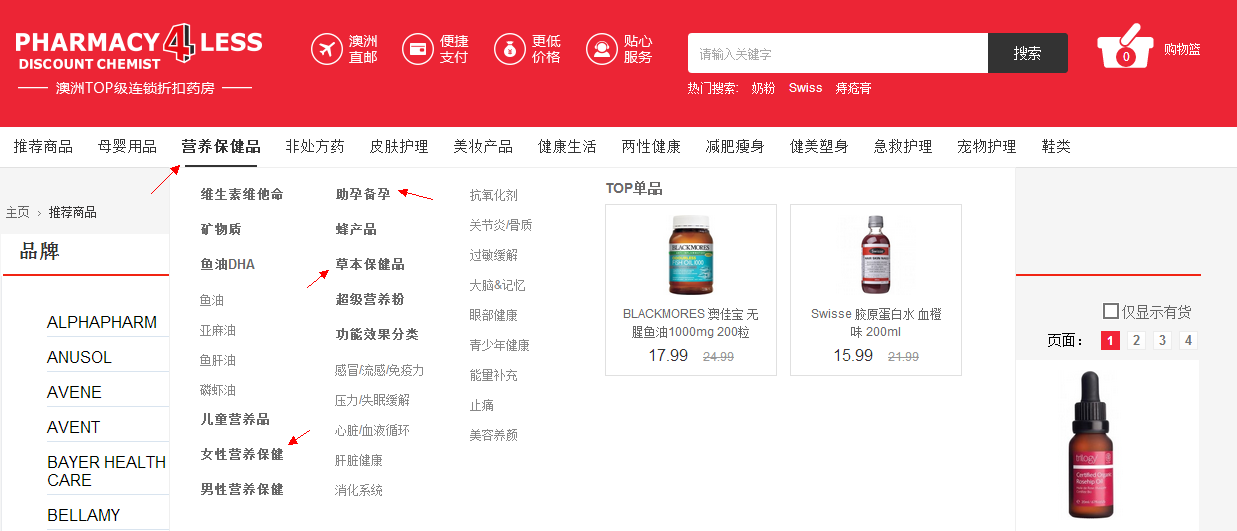Open the BLACKMORES 澳佳宝 无腥鱼油 title
The image size is (1237, 531).
[691, 322]
